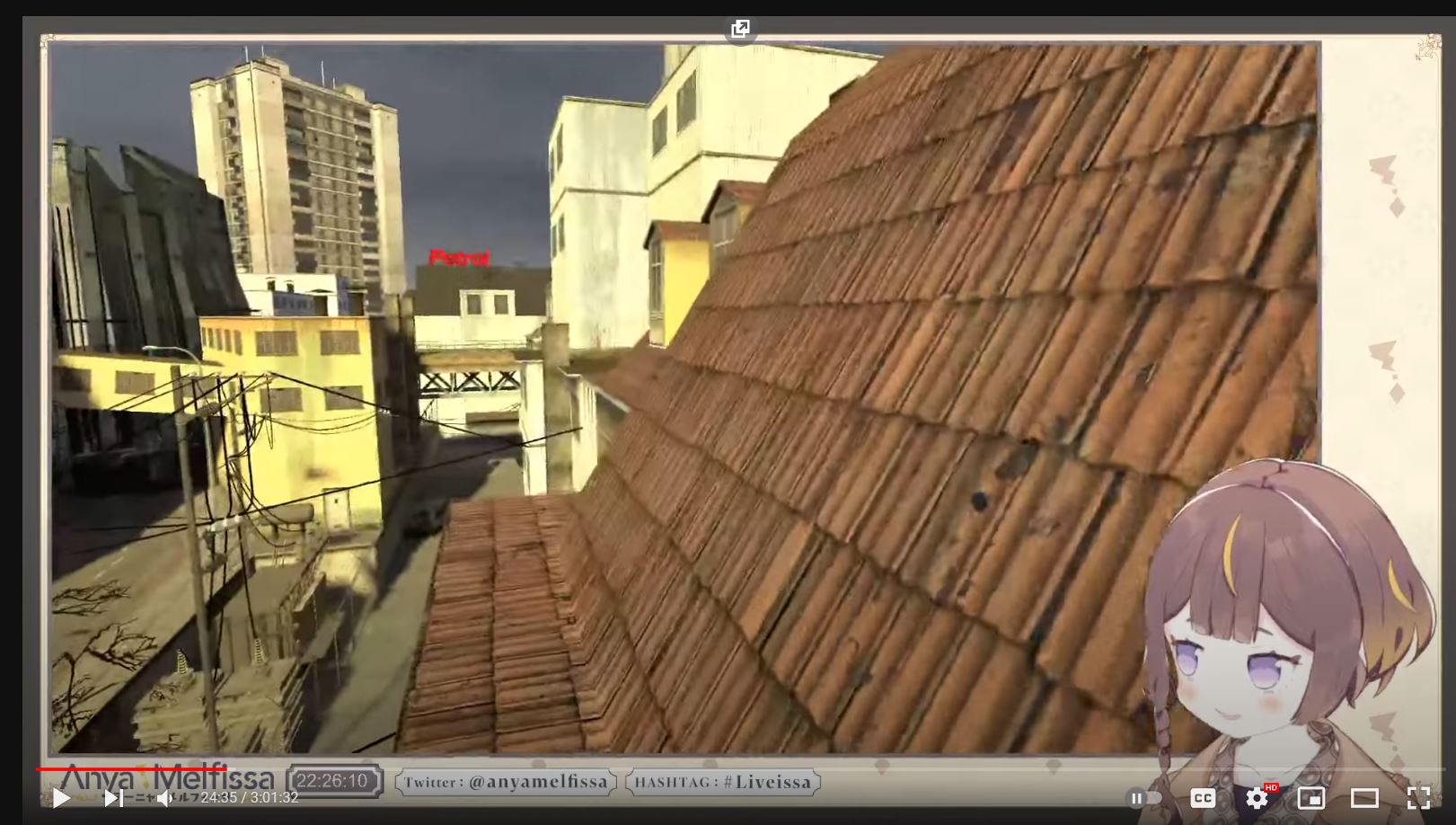Image resolution: width=1456 pixels, height=825 pixels.
Task: Click the 24:35 / 3:01:32 time display
Action: pyautogui.click(x=249, y=797)
